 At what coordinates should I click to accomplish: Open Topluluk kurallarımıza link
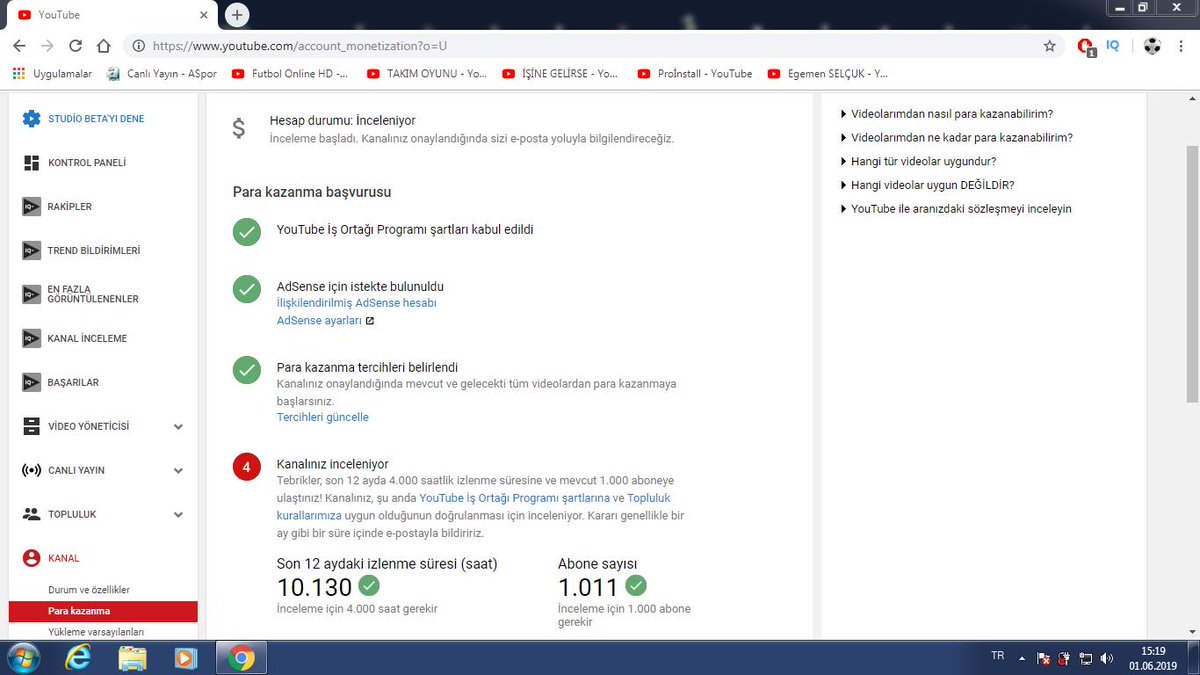(x=473, y=506)
